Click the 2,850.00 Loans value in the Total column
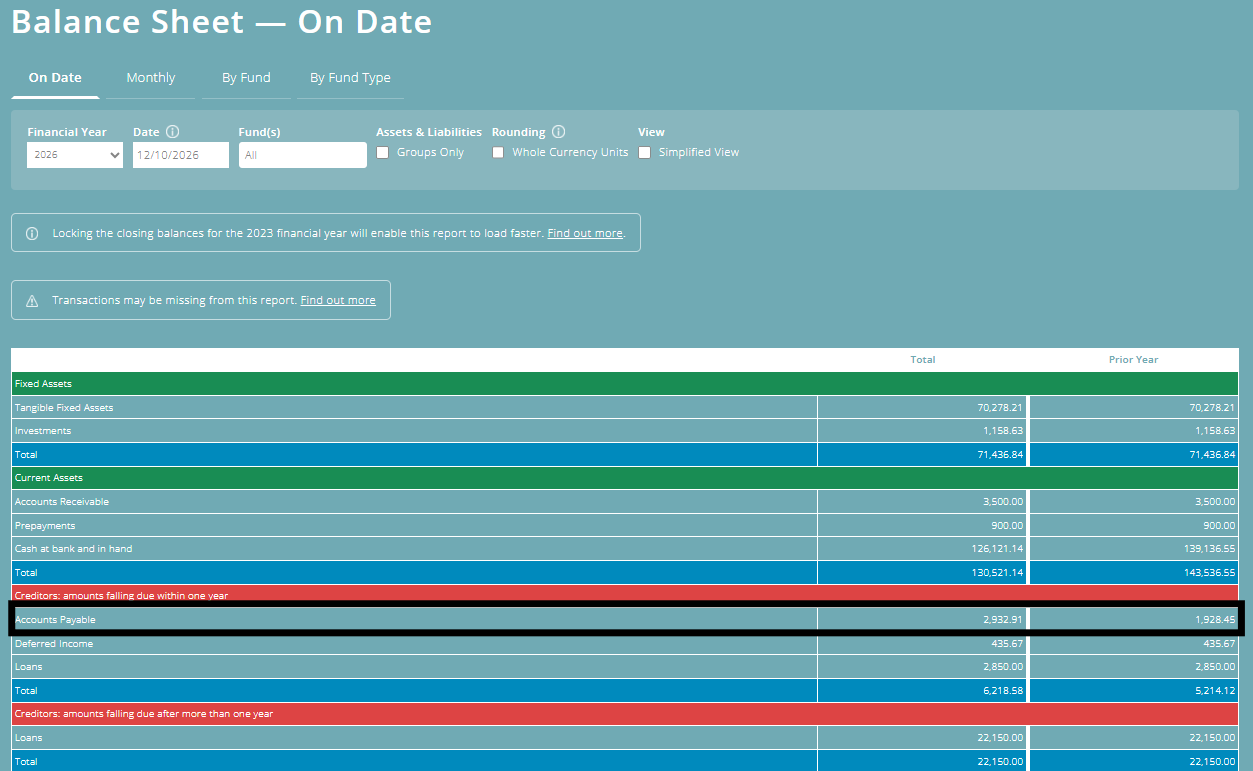 click(x=1003, y=667)
